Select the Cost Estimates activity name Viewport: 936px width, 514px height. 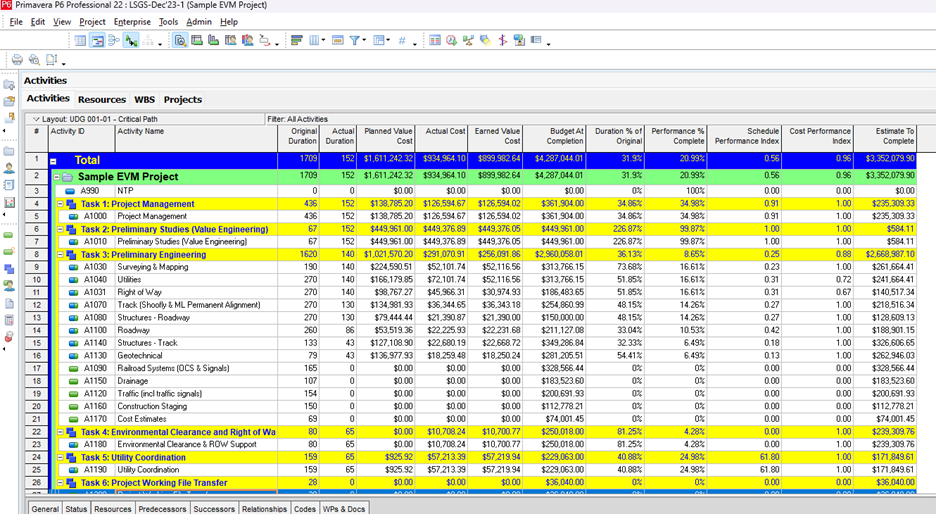click(141, 419)
